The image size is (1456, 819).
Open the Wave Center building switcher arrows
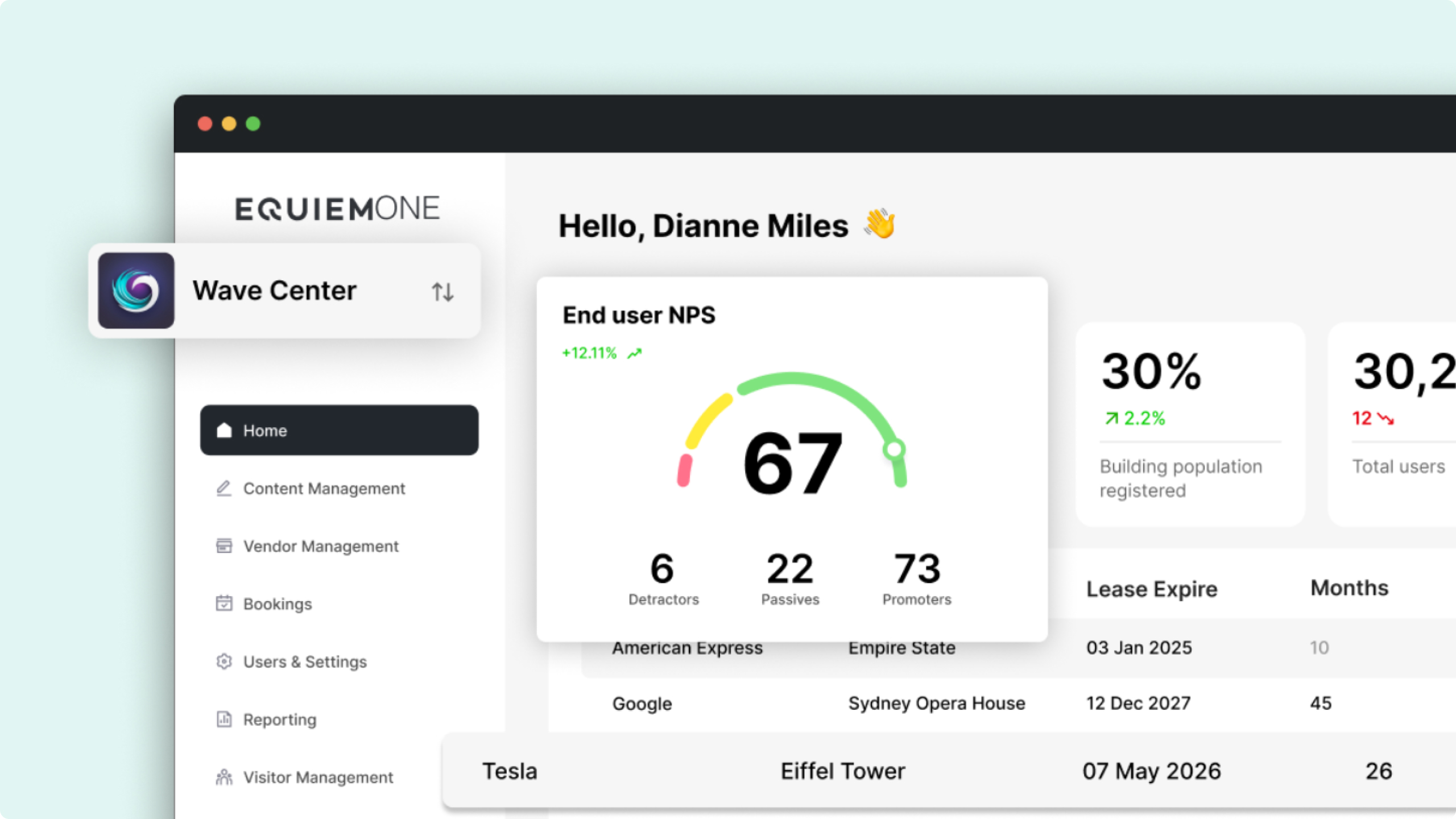(443, 291)
